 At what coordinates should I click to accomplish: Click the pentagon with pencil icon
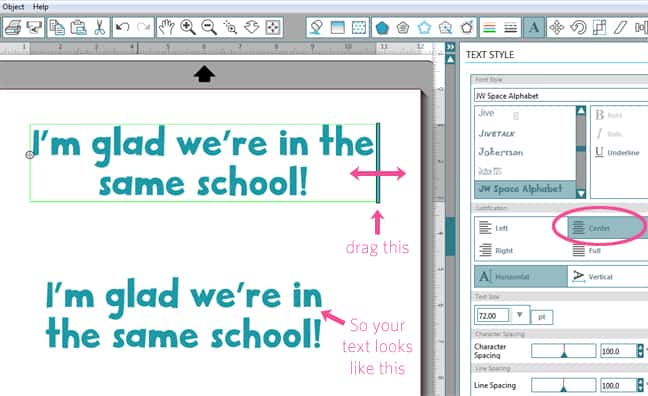(x=467, y=28)
